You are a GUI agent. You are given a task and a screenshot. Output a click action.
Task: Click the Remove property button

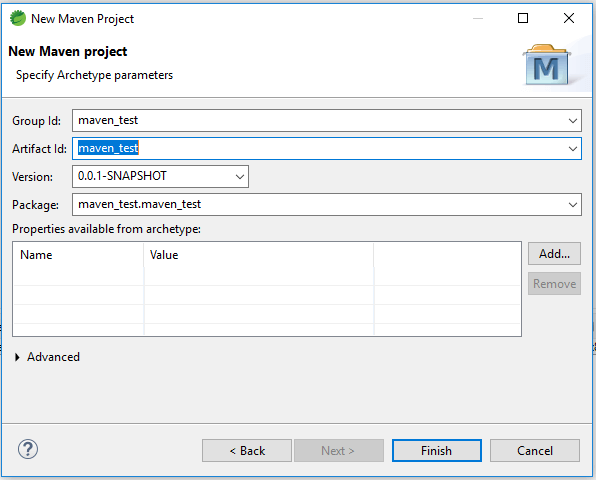[554, 284]
